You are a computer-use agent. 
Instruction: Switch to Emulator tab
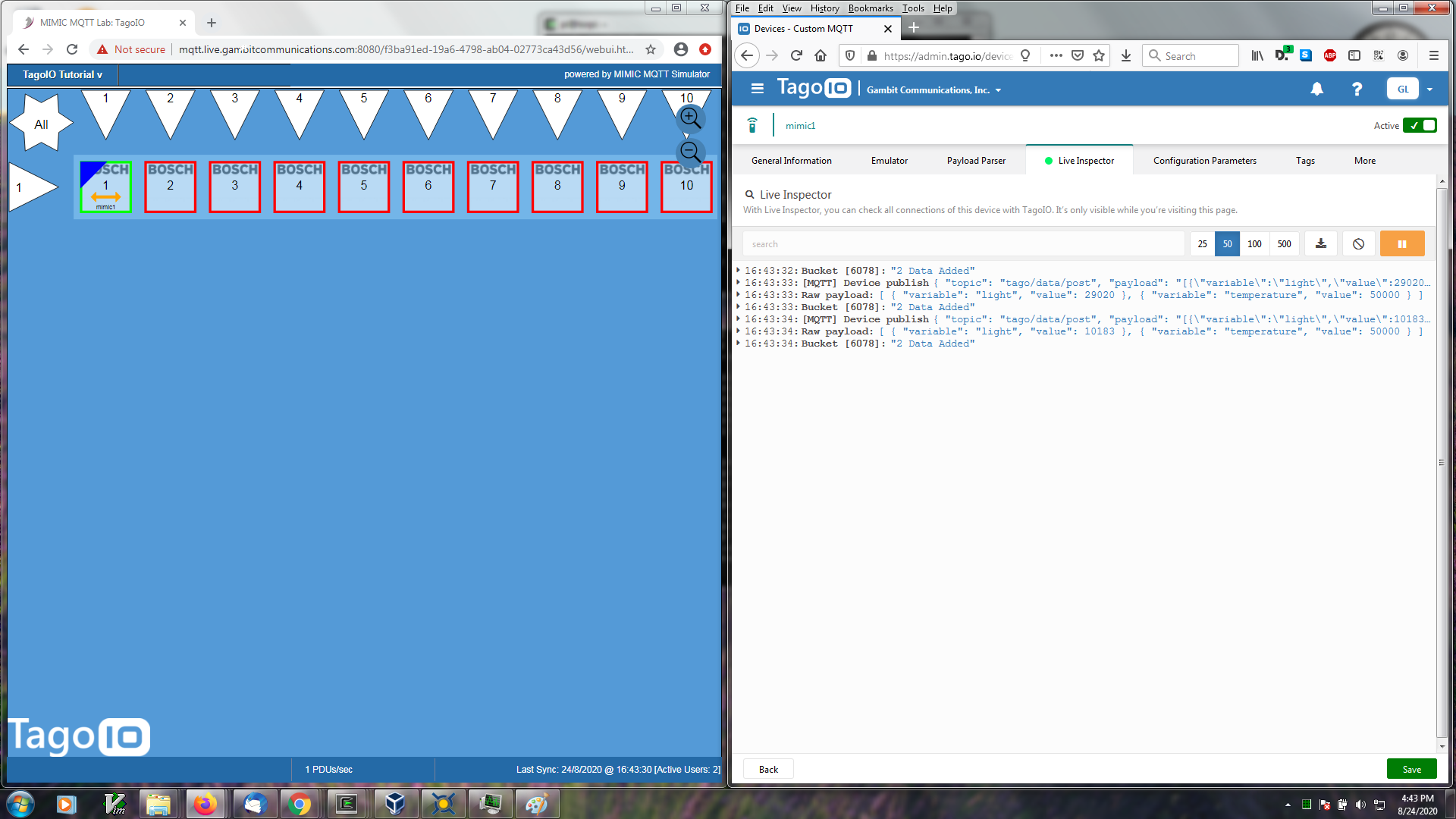point(890,161)
